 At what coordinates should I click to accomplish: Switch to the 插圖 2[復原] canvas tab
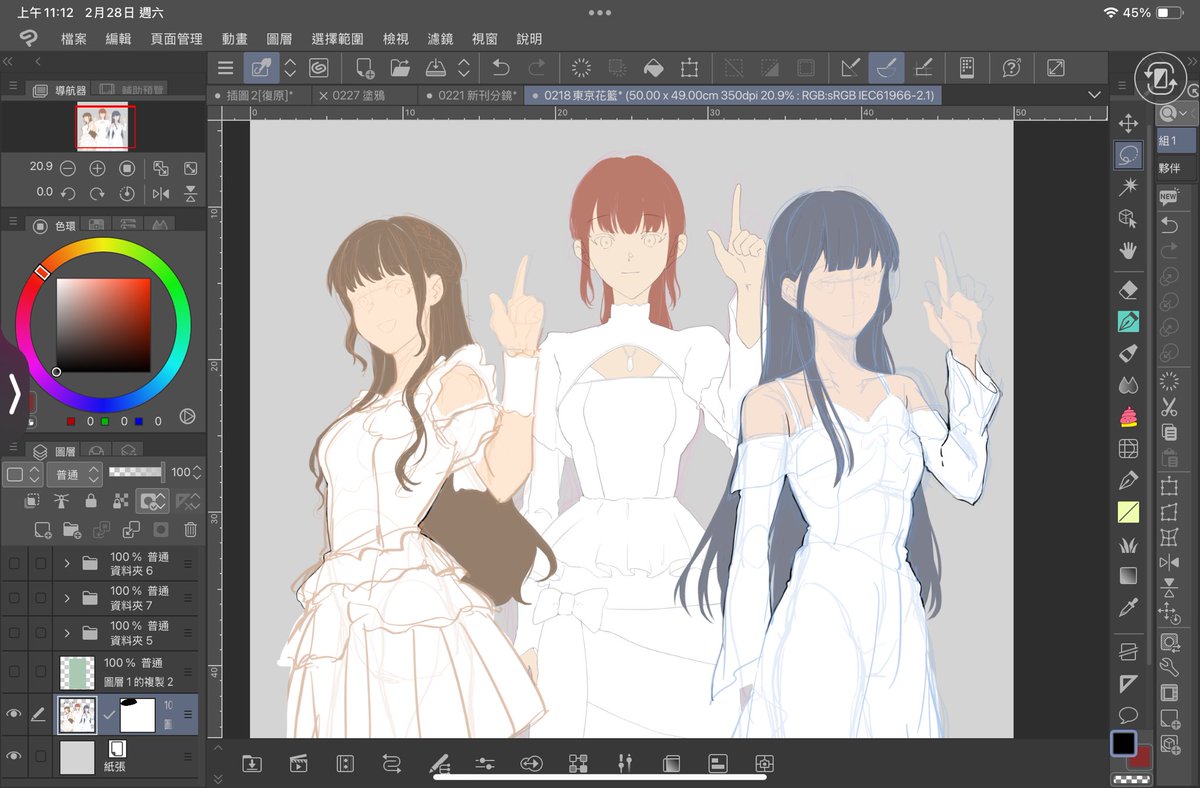pyautogui.click(x=260, y=95)
